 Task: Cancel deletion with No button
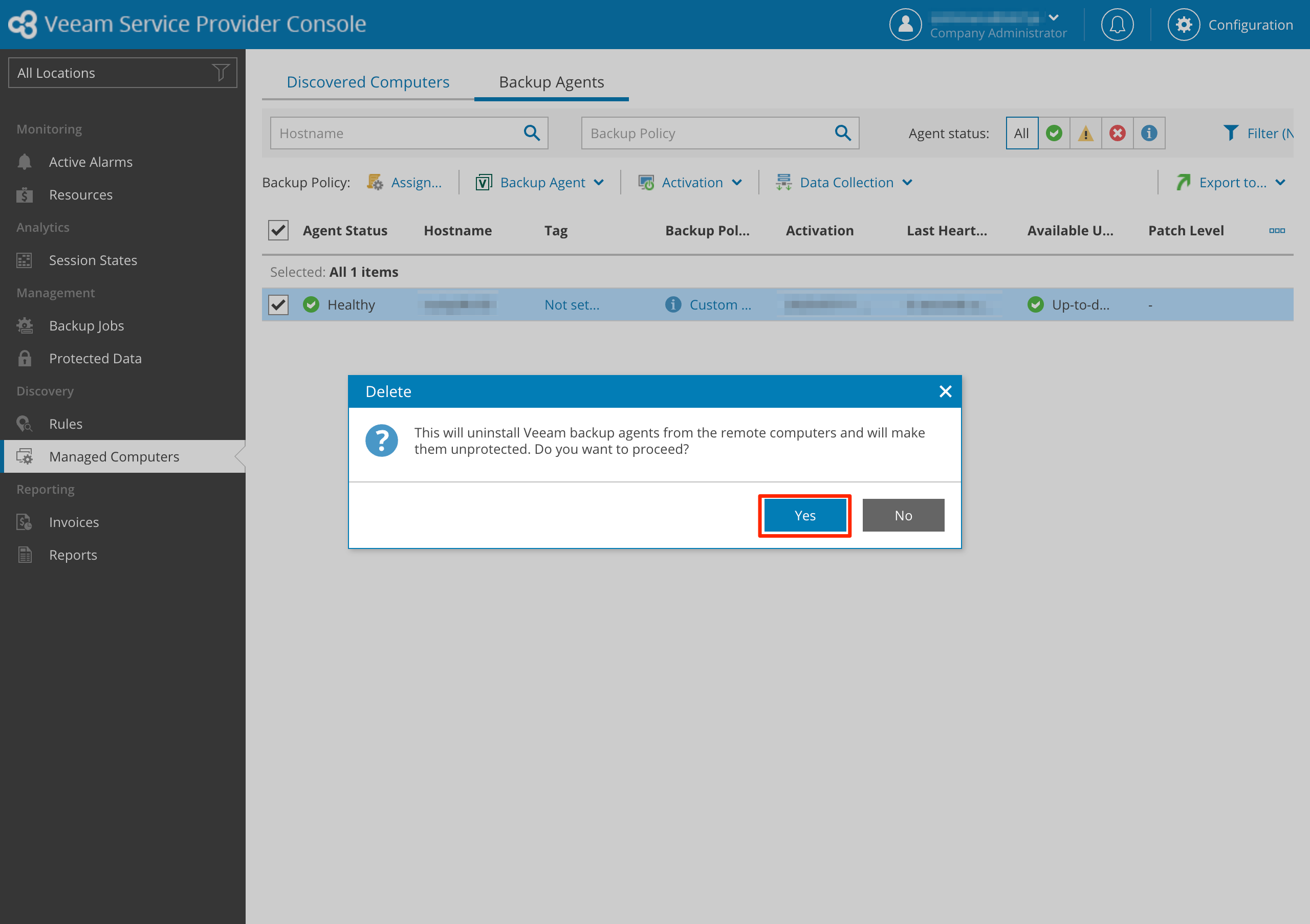tap(903, 516)
